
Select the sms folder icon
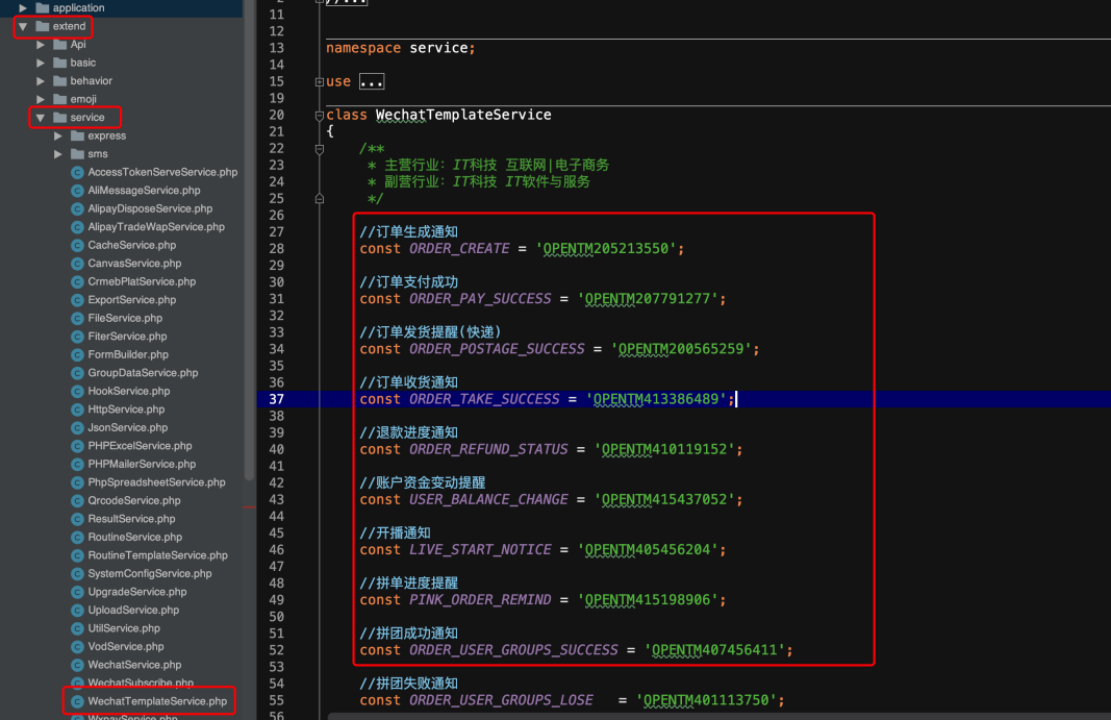click(78, 154)
